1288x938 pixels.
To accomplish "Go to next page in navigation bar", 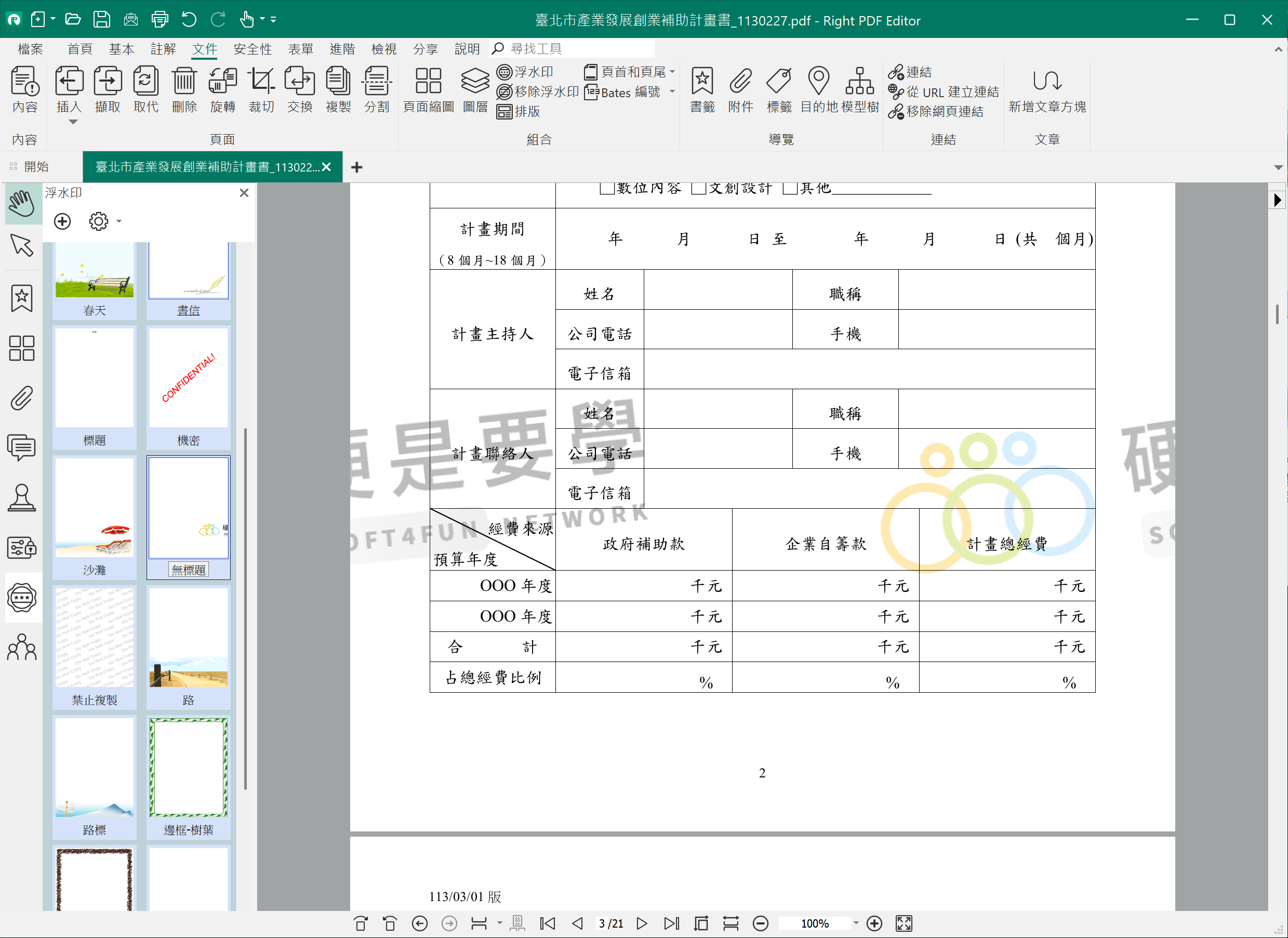I will tap(642, 923).
